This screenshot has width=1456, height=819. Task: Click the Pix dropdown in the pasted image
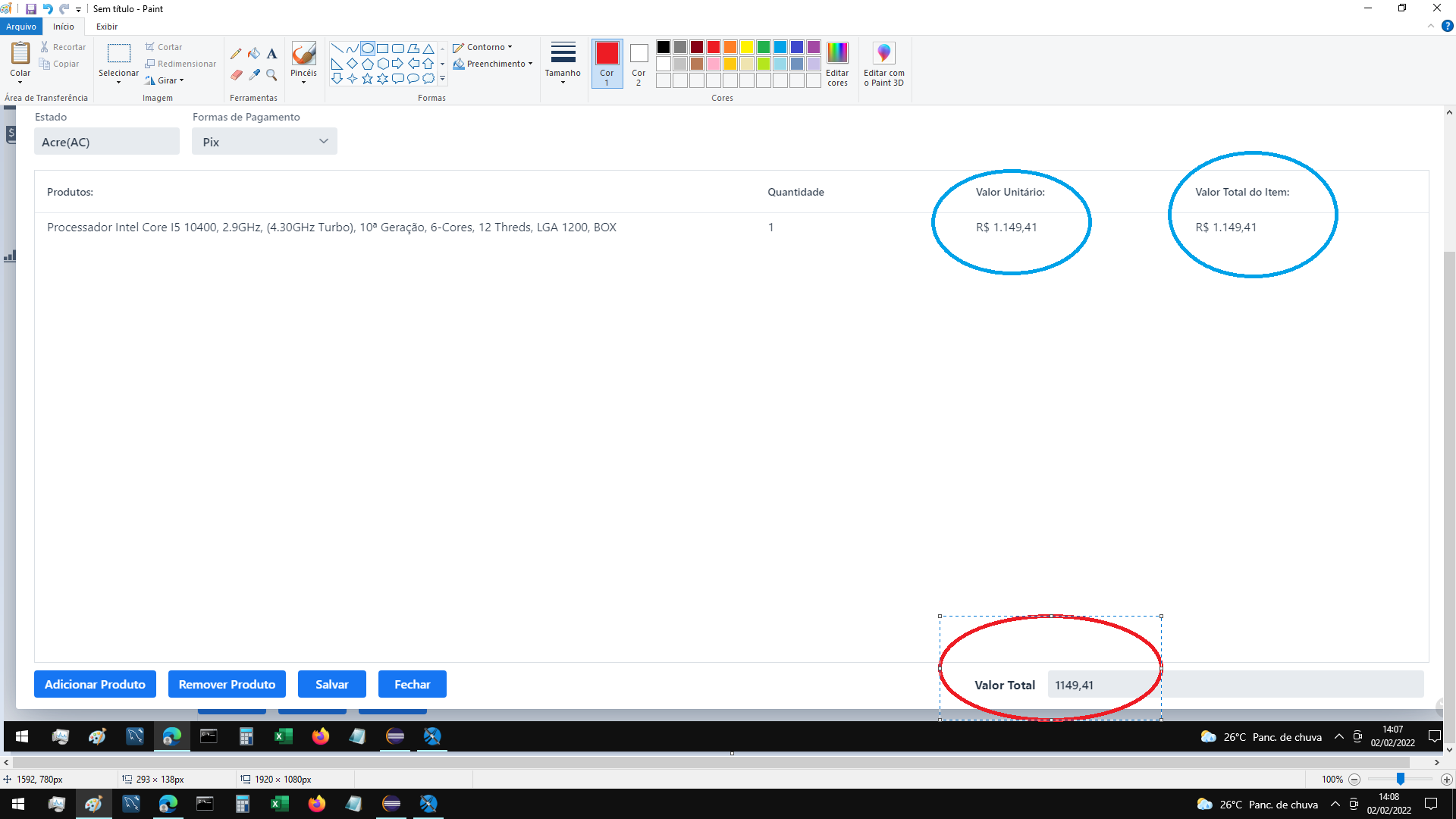pos(265,142)
